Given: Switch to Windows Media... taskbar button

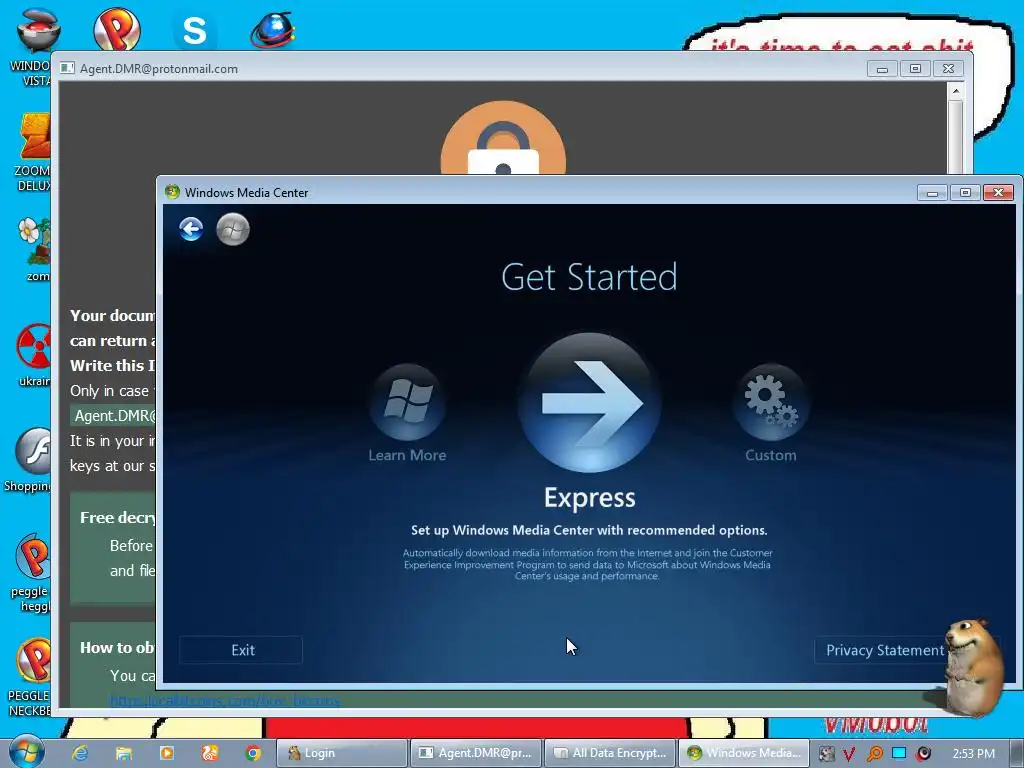Looking at the screenshot, I should coord(744,753).
